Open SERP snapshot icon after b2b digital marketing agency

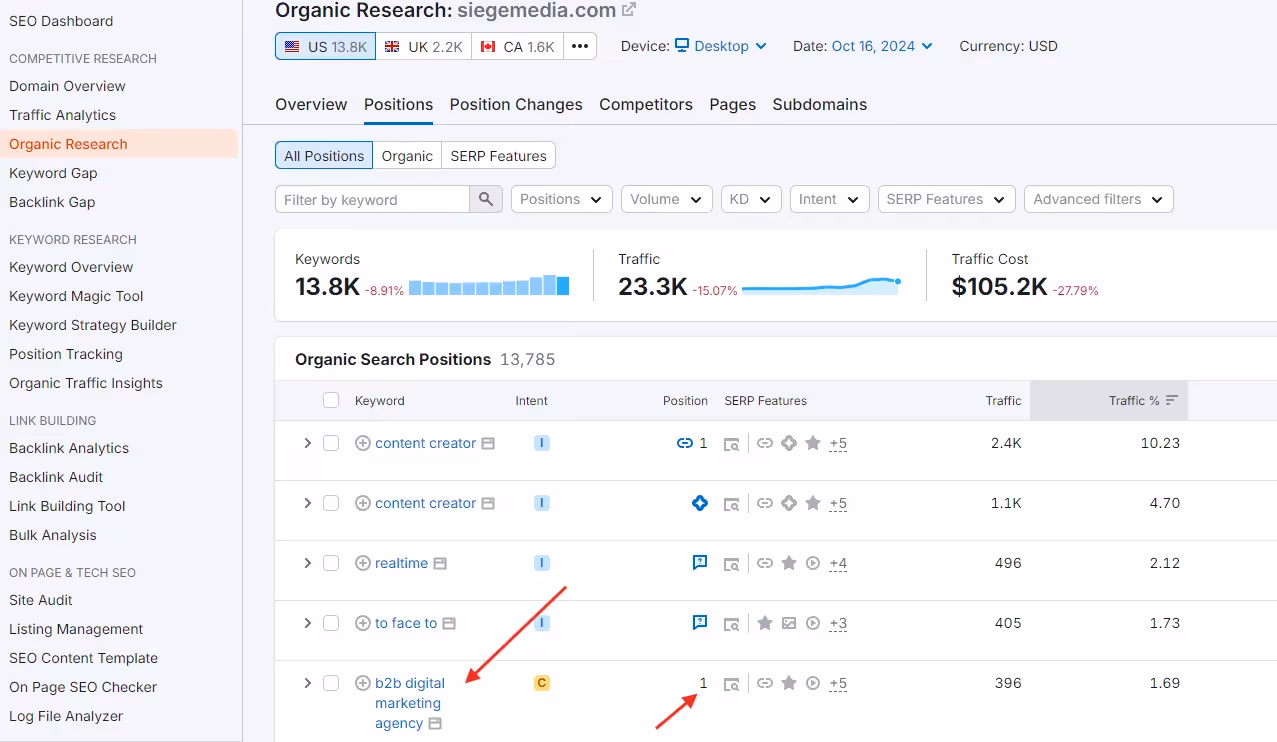(435, 723)
